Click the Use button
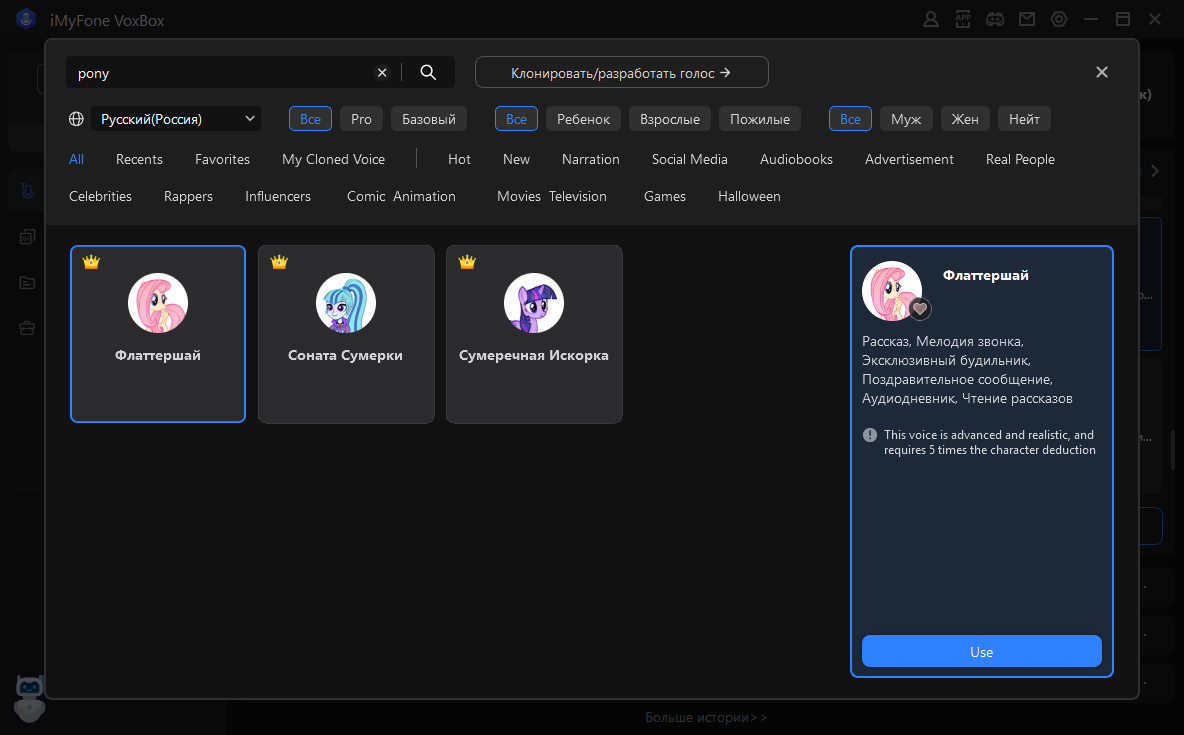Image resolution: width=1184 pixels, height=735 pixels. pos(982,652)
